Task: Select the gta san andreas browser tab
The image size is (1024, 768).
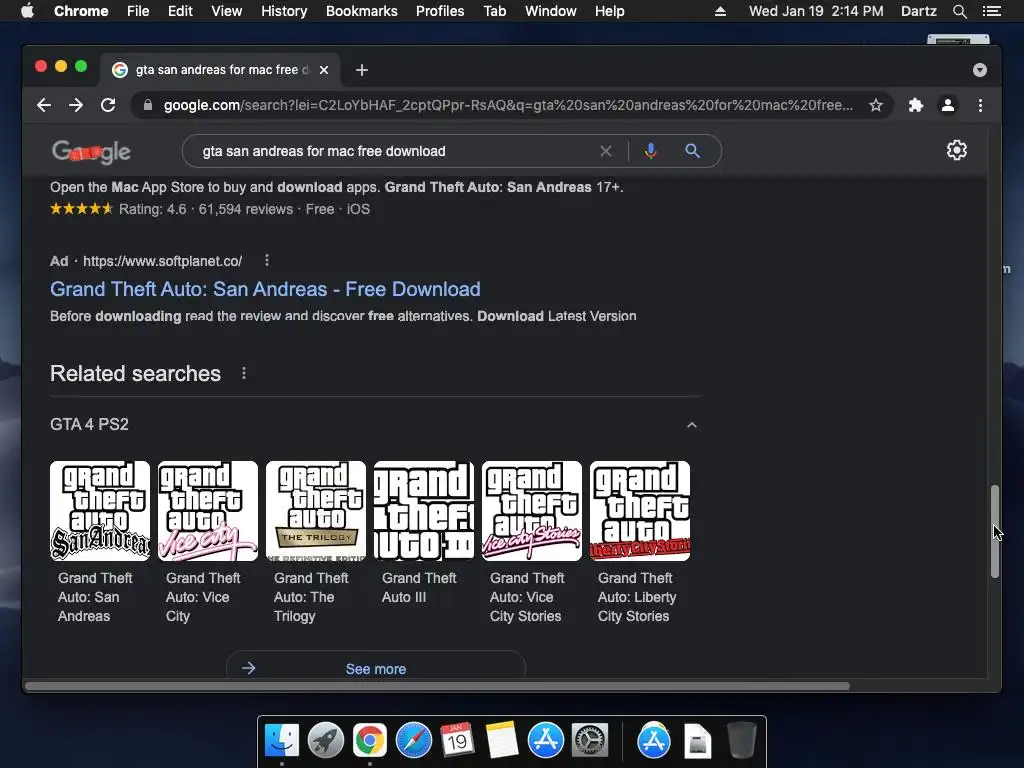Action: (220, 70)
